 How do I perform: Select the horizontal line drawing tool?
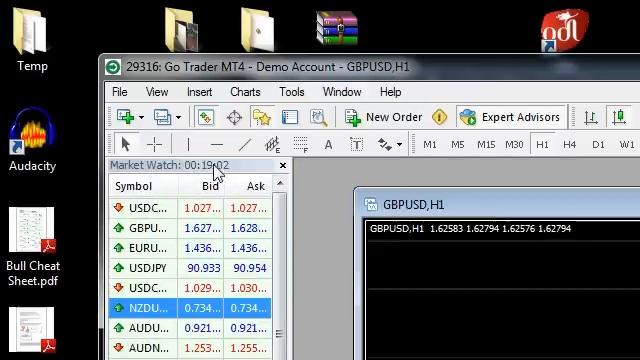[x=216, y=144]
